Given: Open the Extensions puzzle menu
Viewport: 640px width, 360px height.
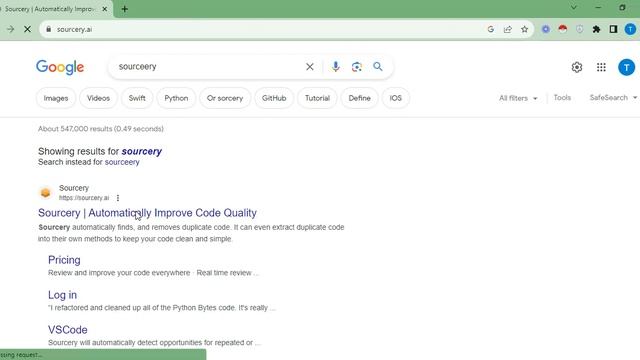Looking at the screenshot, I should pyautogui.click(x=596, y=29).
